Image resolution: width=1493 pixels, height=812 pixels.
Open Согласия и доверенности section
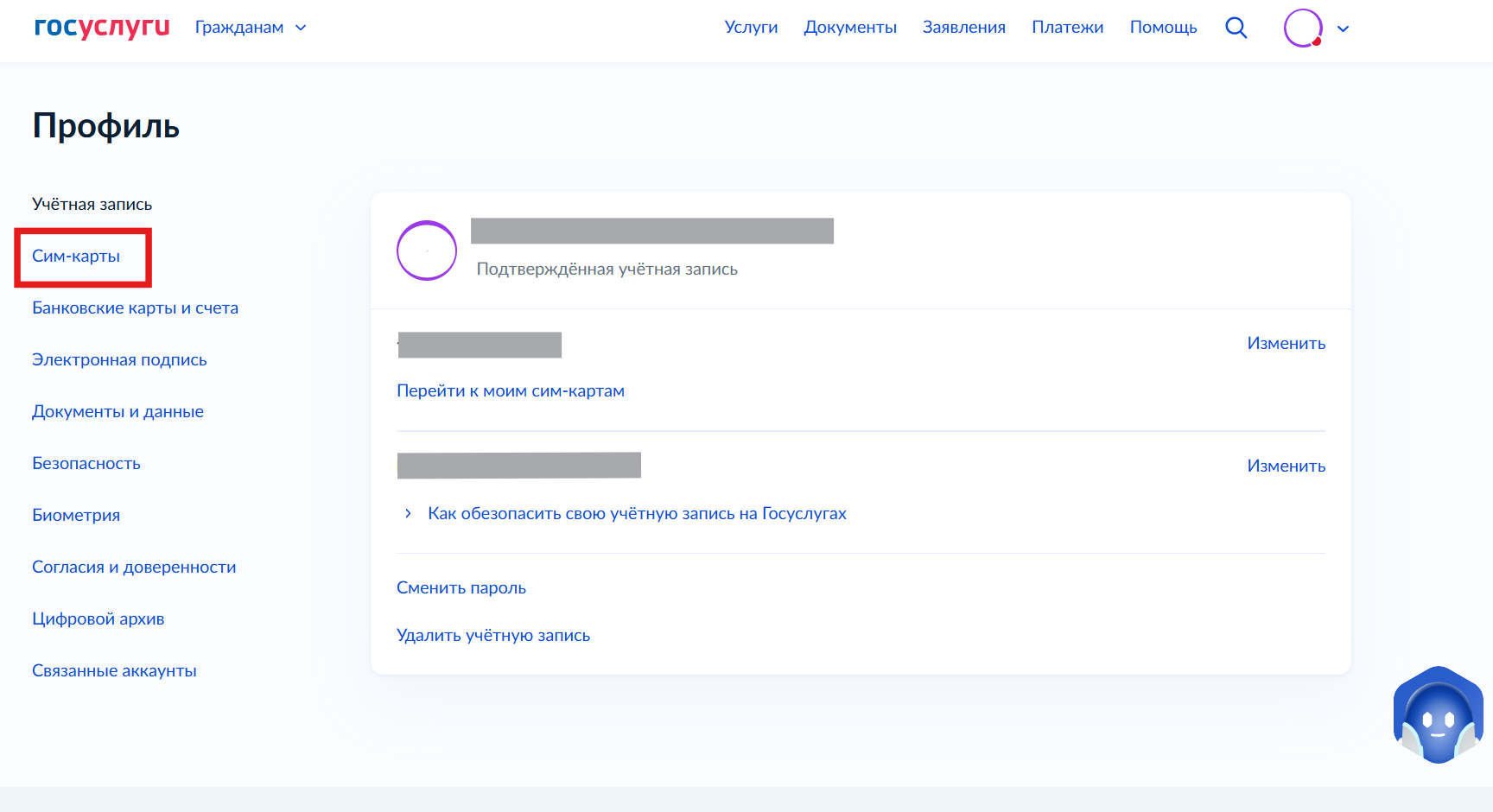[134, 568]
